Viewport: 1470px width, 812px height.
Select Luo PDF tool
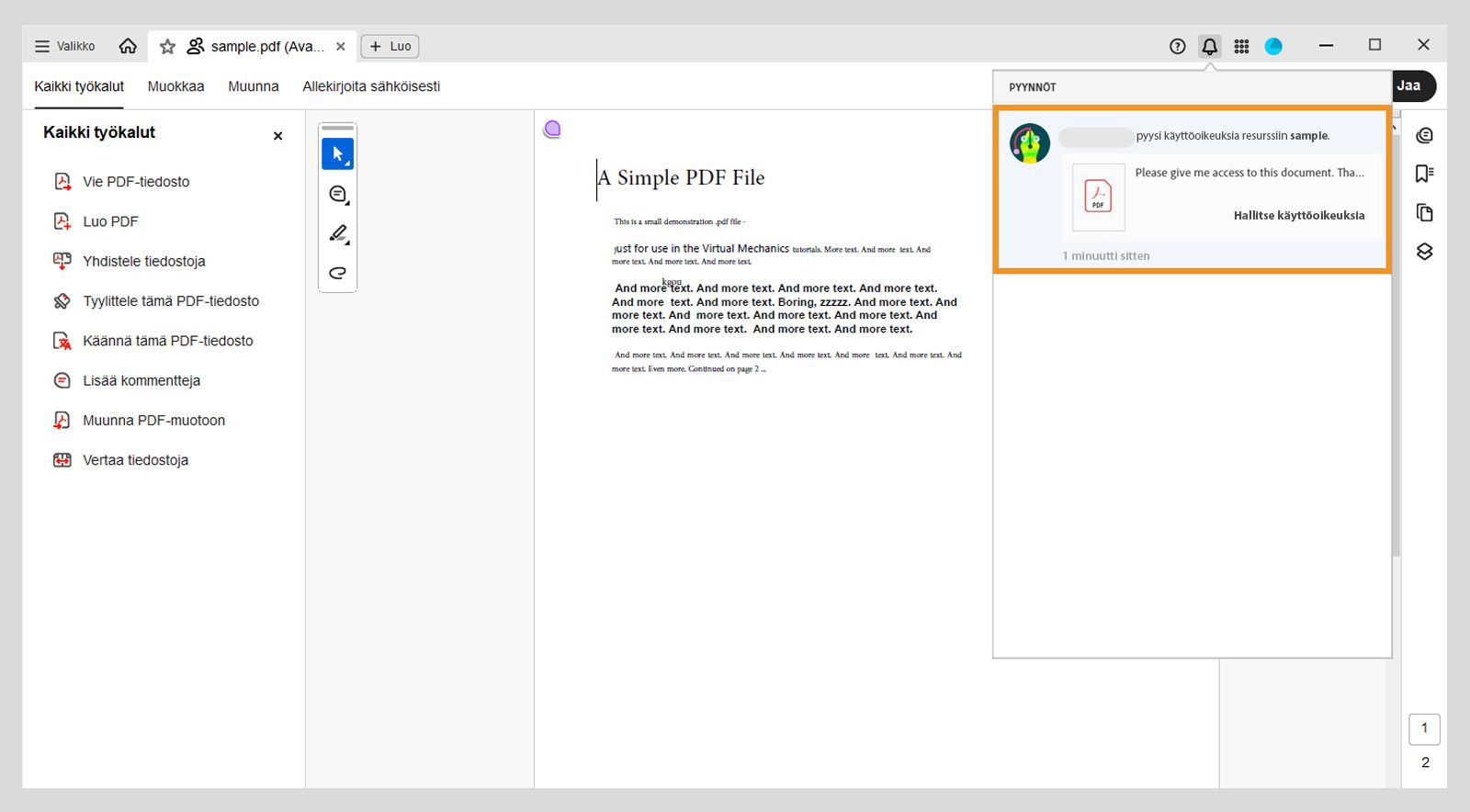pos(96,221)
